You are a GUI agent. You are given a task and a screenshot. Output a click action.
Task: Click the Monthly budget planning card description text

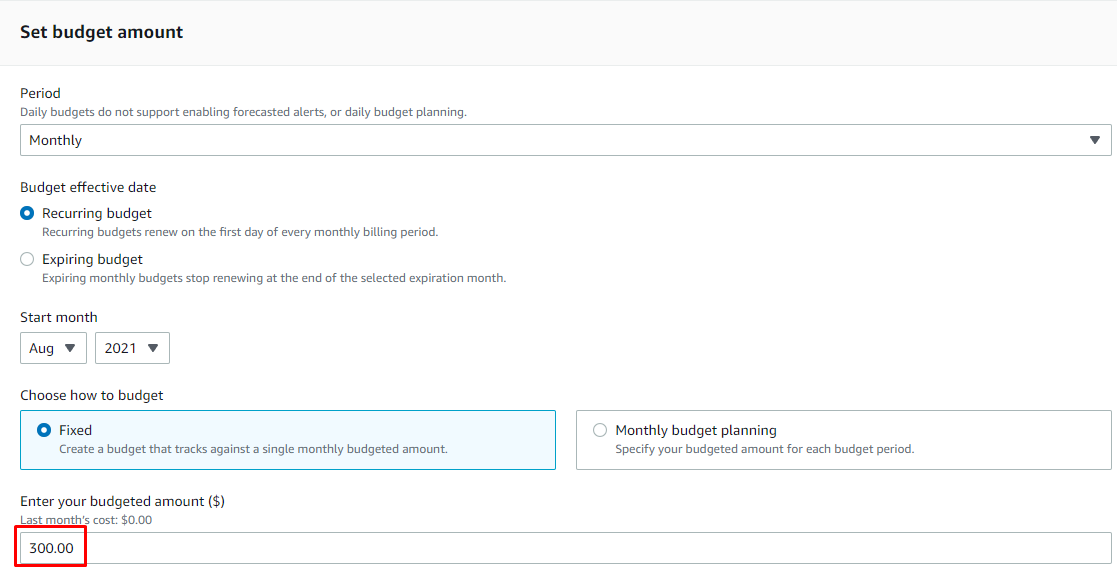pyautogui.click(x=764, y=449)
